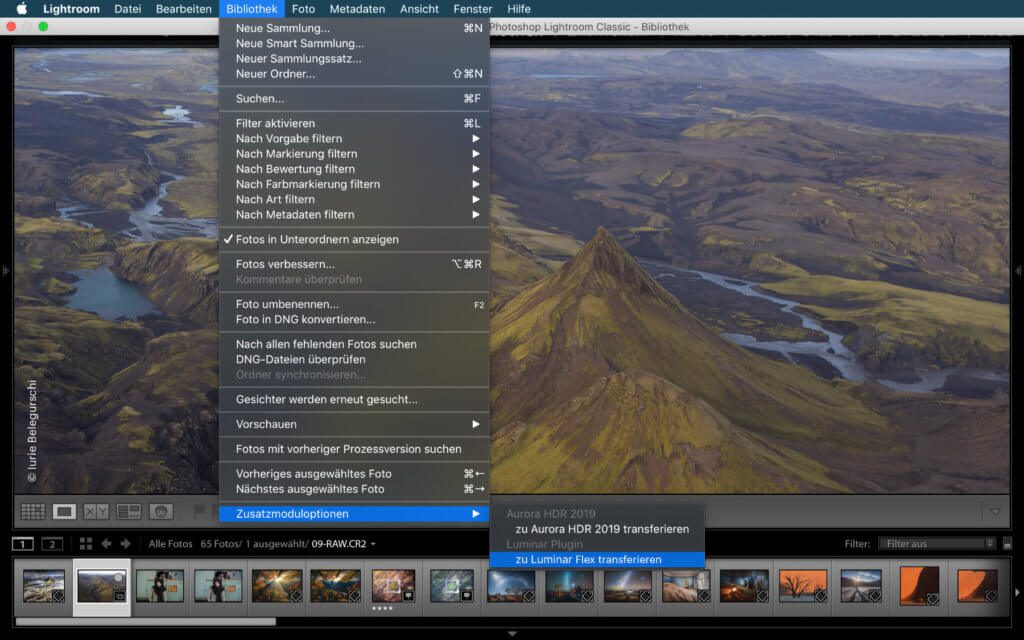Open the Datei menu
Viewport: 1024px width, 640px height.
(x=127, y=9)
